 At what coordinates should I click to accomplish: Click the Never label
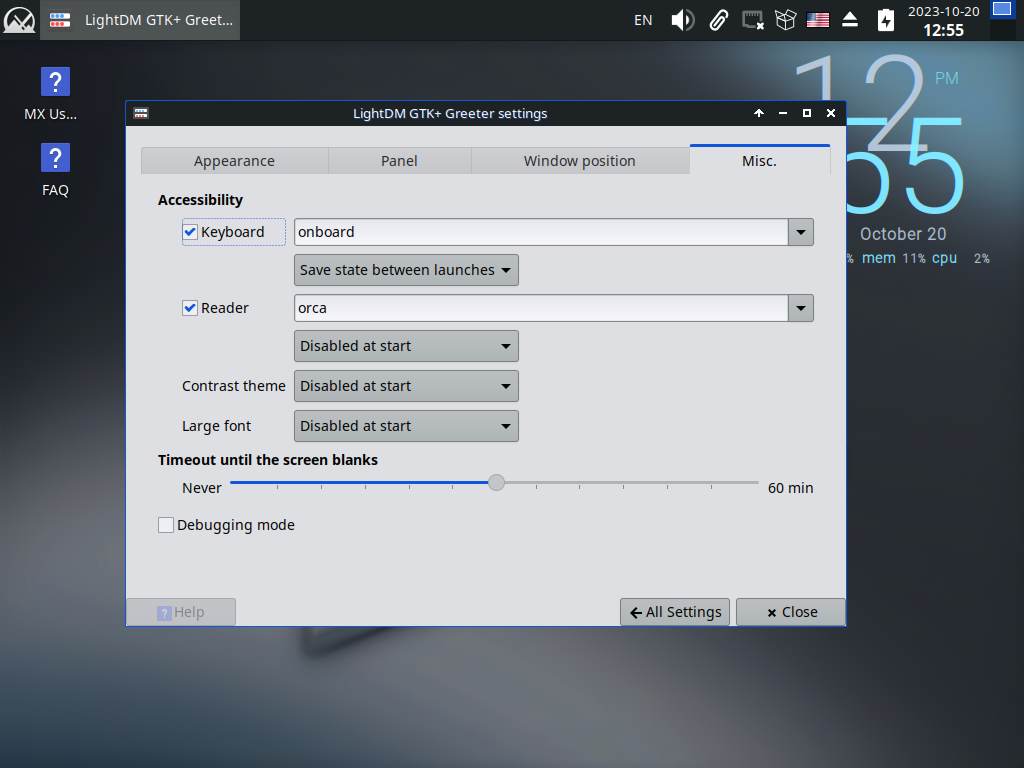(x=202, y=488)
